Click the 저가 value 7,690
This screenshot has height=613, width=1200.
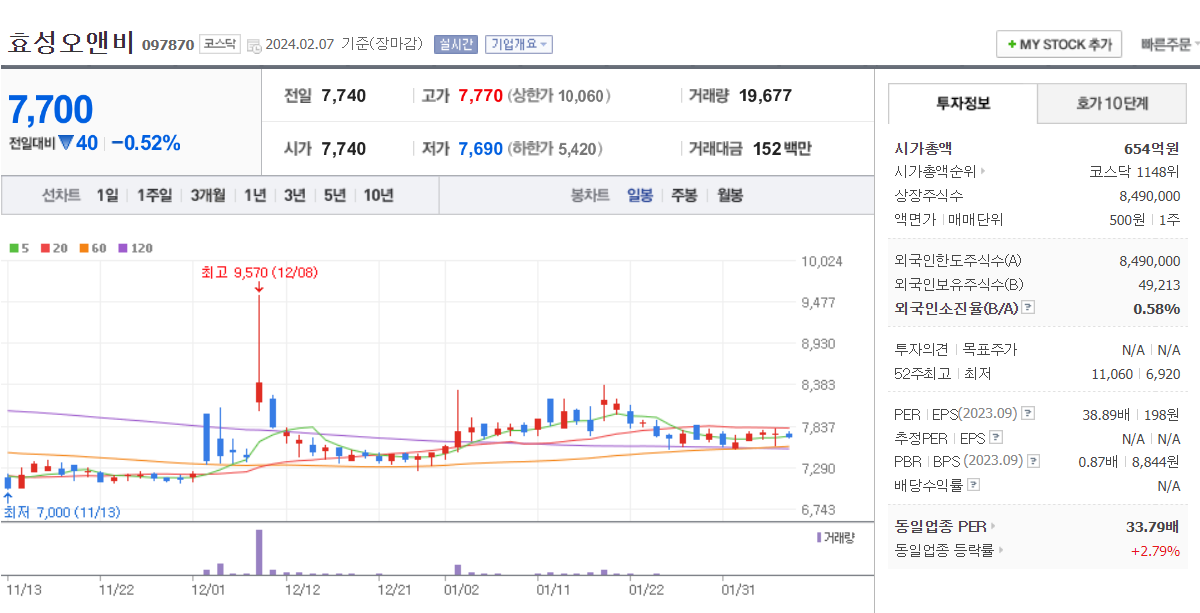[x=480, y=149]
